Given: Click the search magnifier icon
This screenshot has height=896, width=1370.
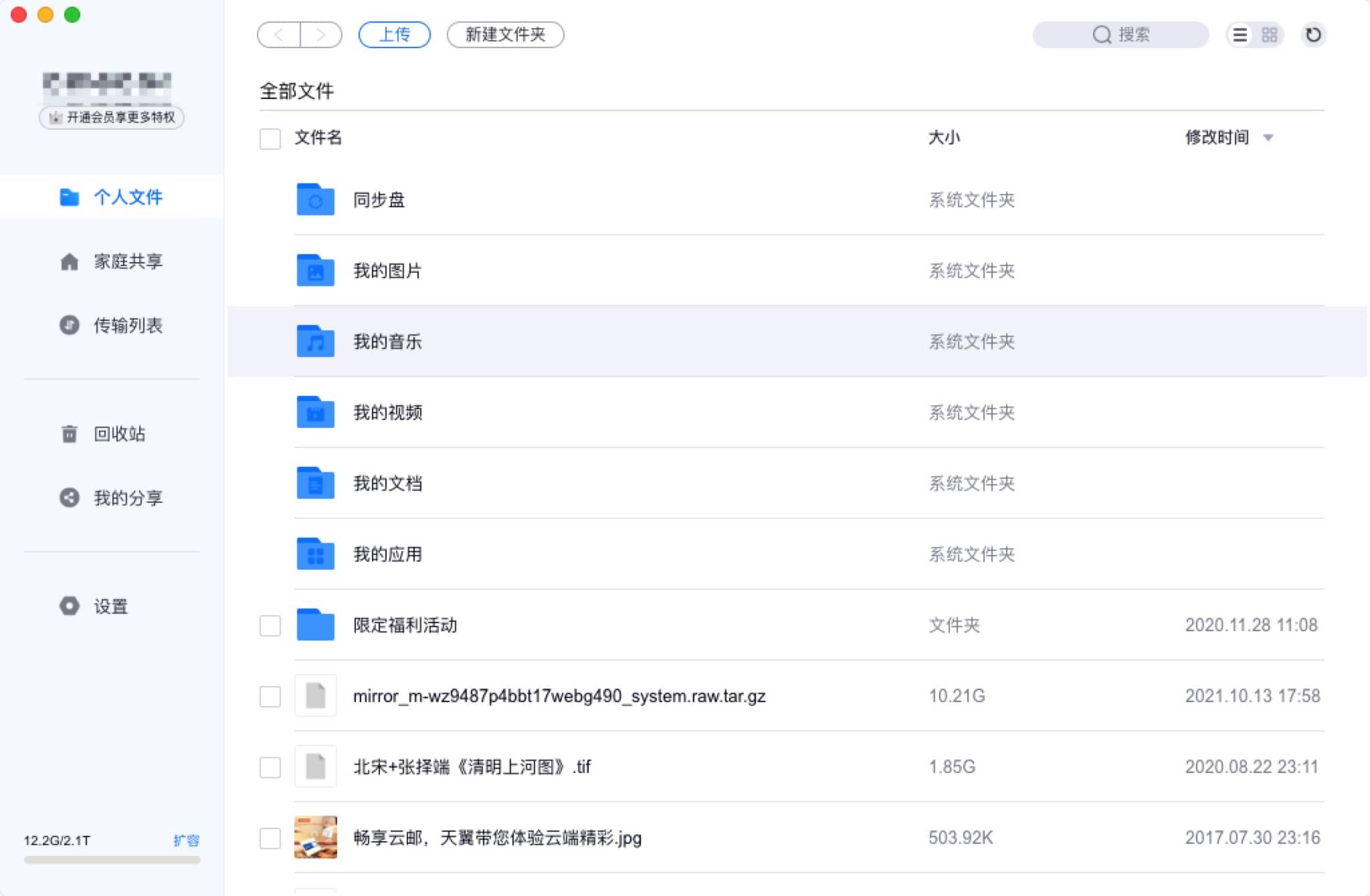Looking at the screenshot, I should pyautogui.click(x=1102, y=35).
